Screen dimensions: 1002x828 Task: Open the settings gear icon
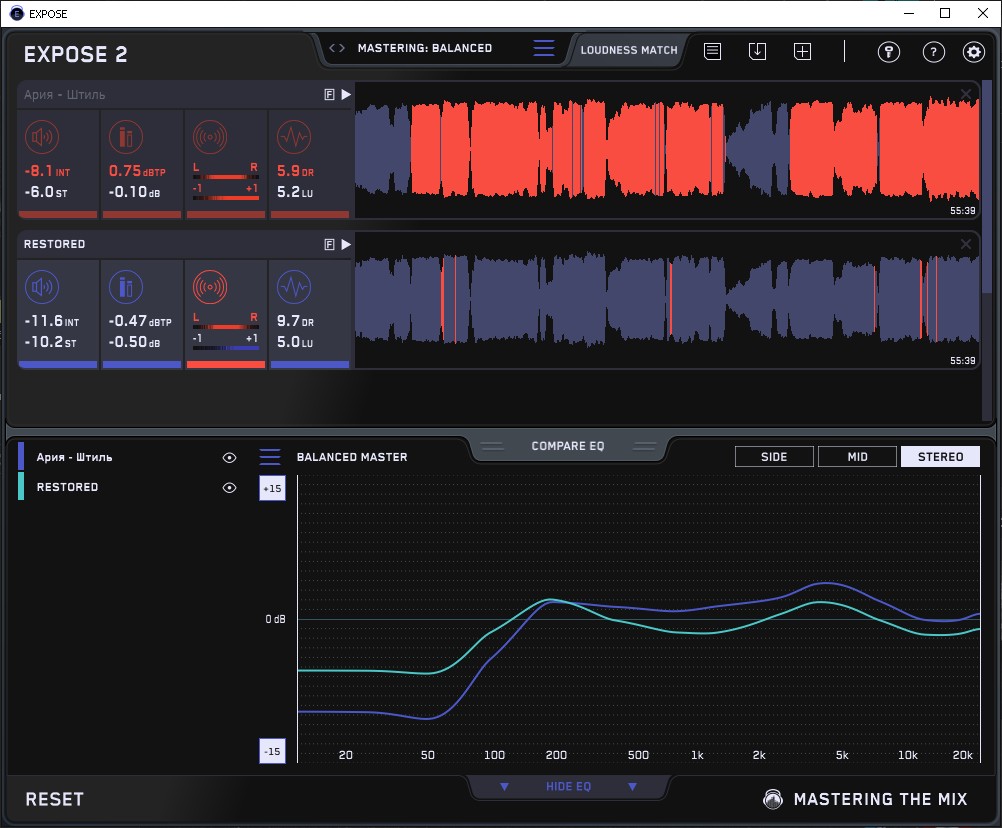(973, 52)
